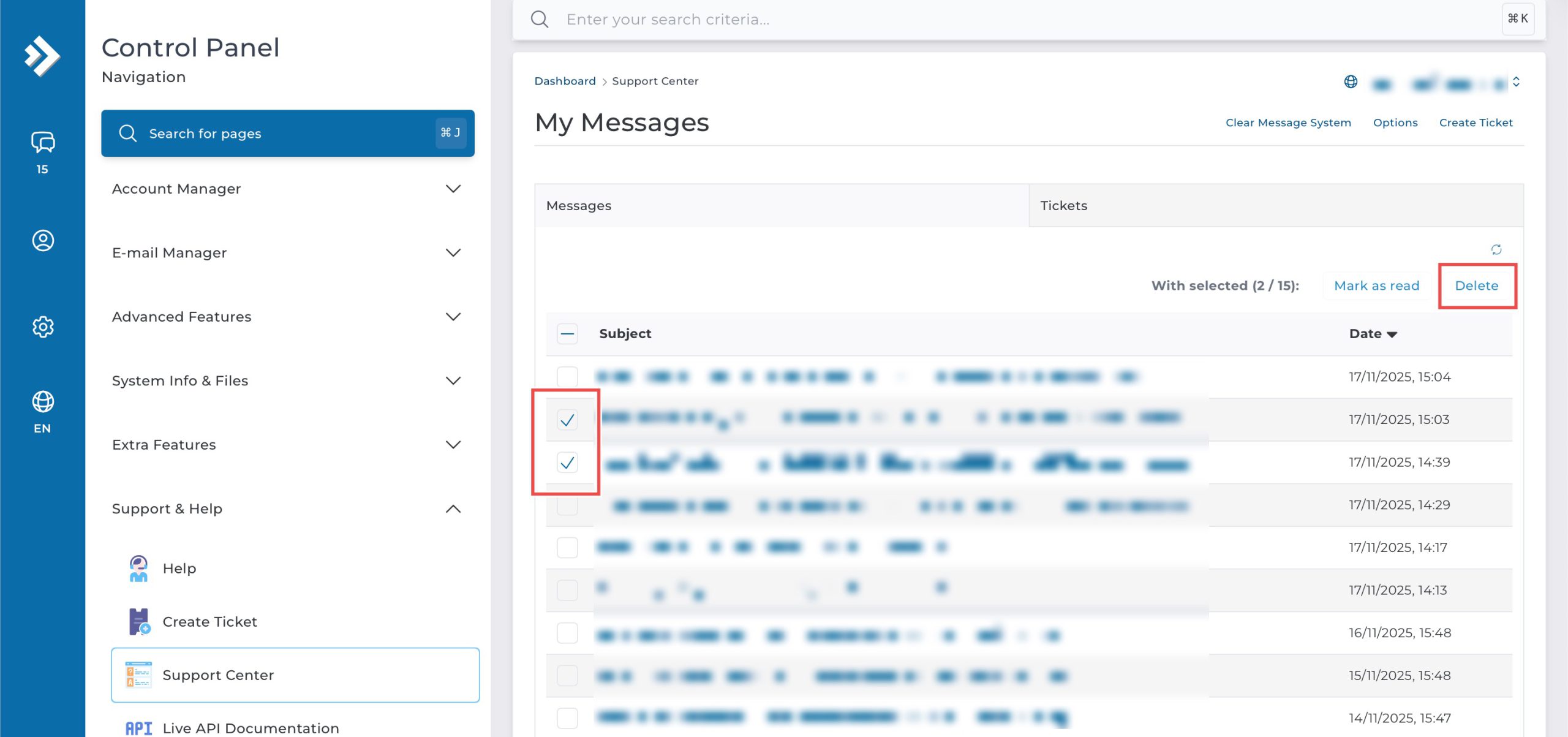Open the settings gear icon in sidebar
Screen dimensions: 1568x737
43,327
